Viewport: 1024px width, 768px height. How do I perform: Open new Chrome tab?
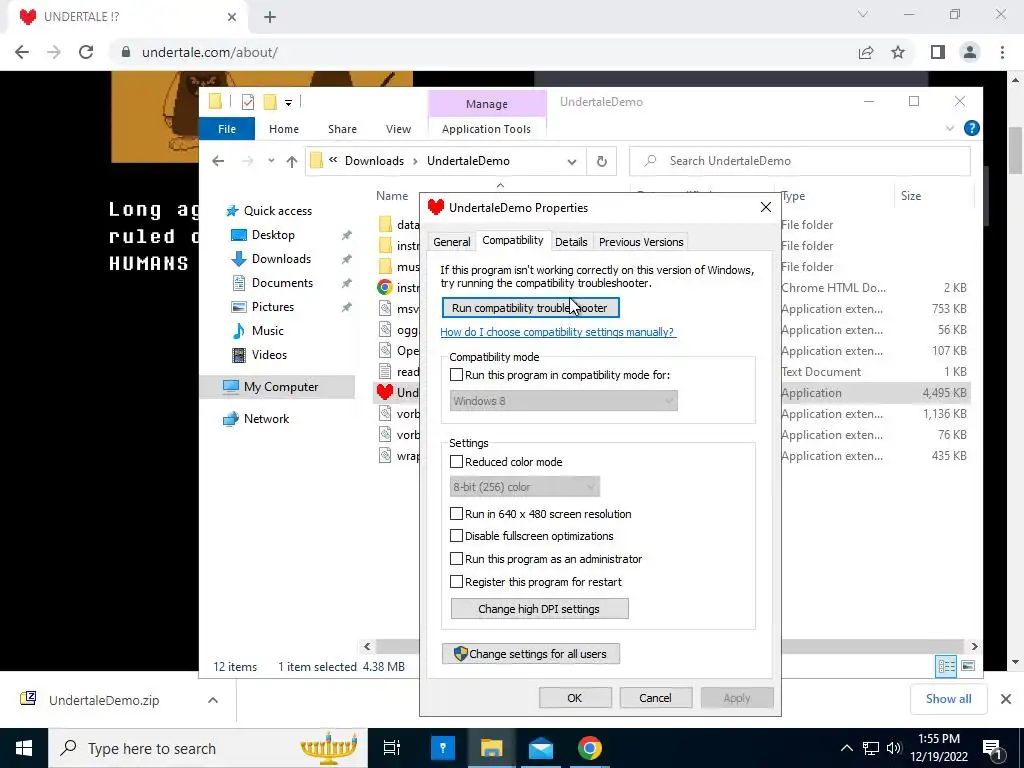[270, 17]
